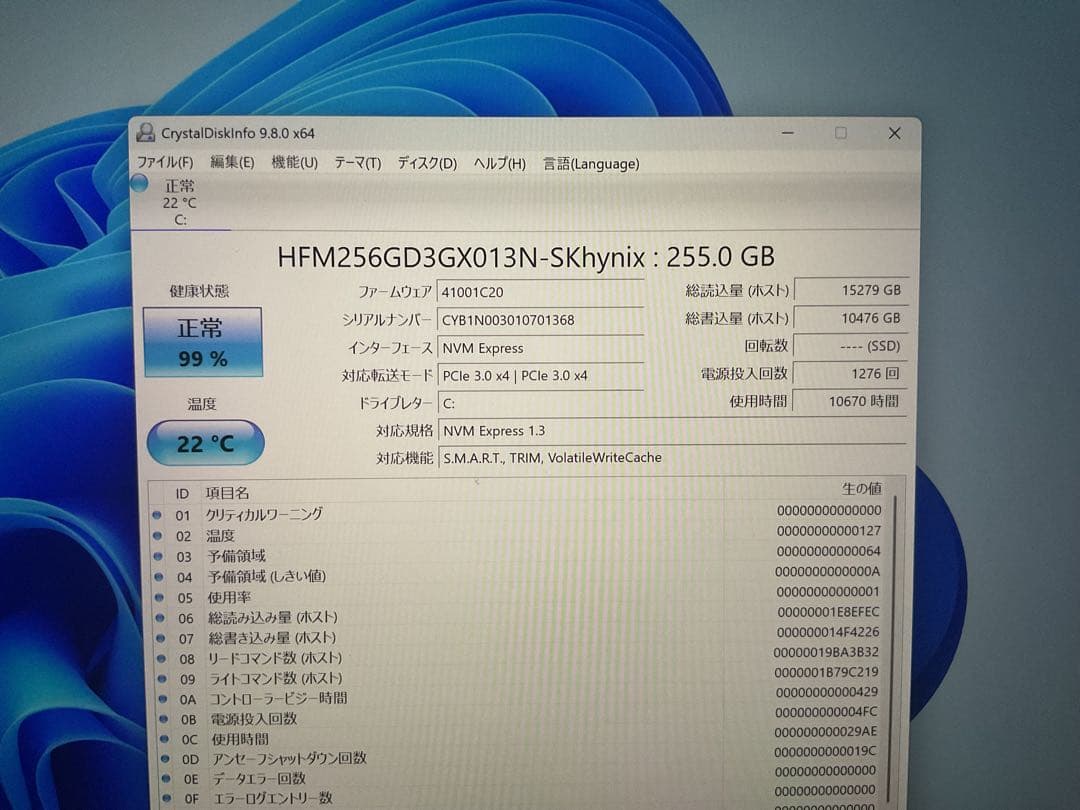Click the standard field NVM Express 1.3
Image resolution: width=1080 pixels, height=810 pixels.
pyautogui.click(x=672, y=431)
